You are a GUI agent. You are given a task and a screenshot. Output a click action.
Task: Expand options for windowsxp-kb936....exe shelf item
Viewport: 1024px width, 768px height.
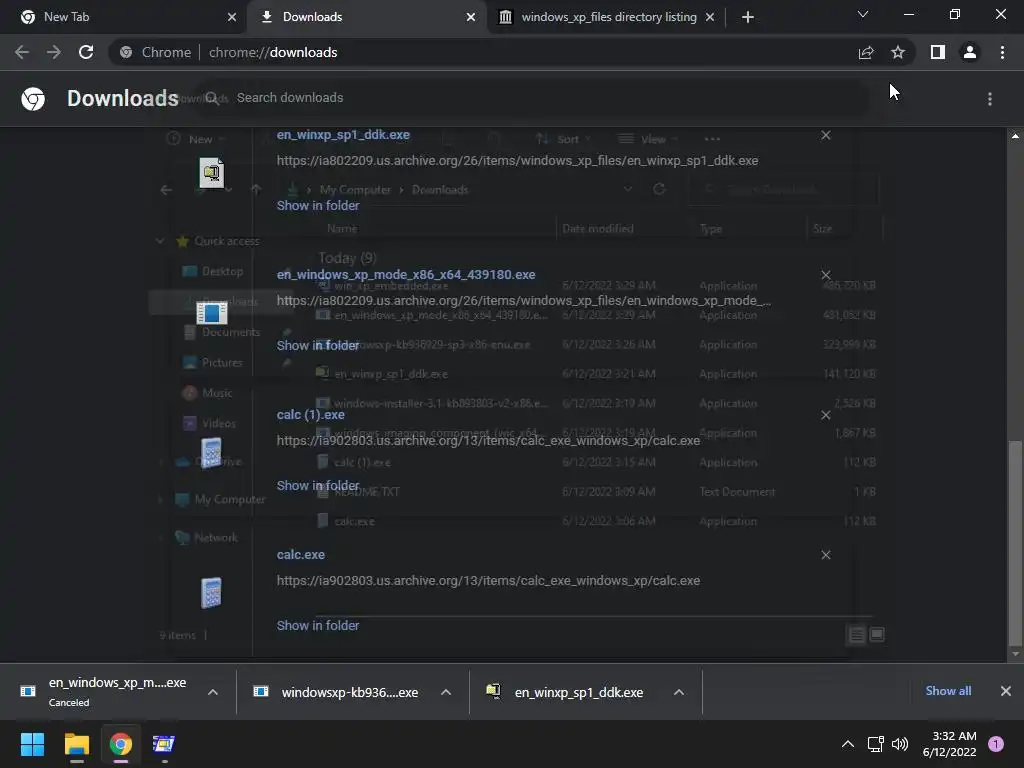click(x=446, y=692)
